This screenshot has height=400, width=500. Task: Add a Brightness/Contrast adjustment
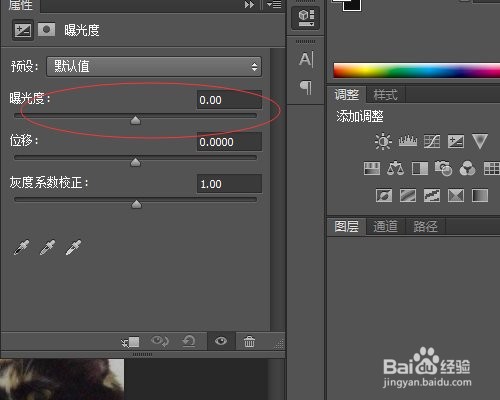pos(383,141)
